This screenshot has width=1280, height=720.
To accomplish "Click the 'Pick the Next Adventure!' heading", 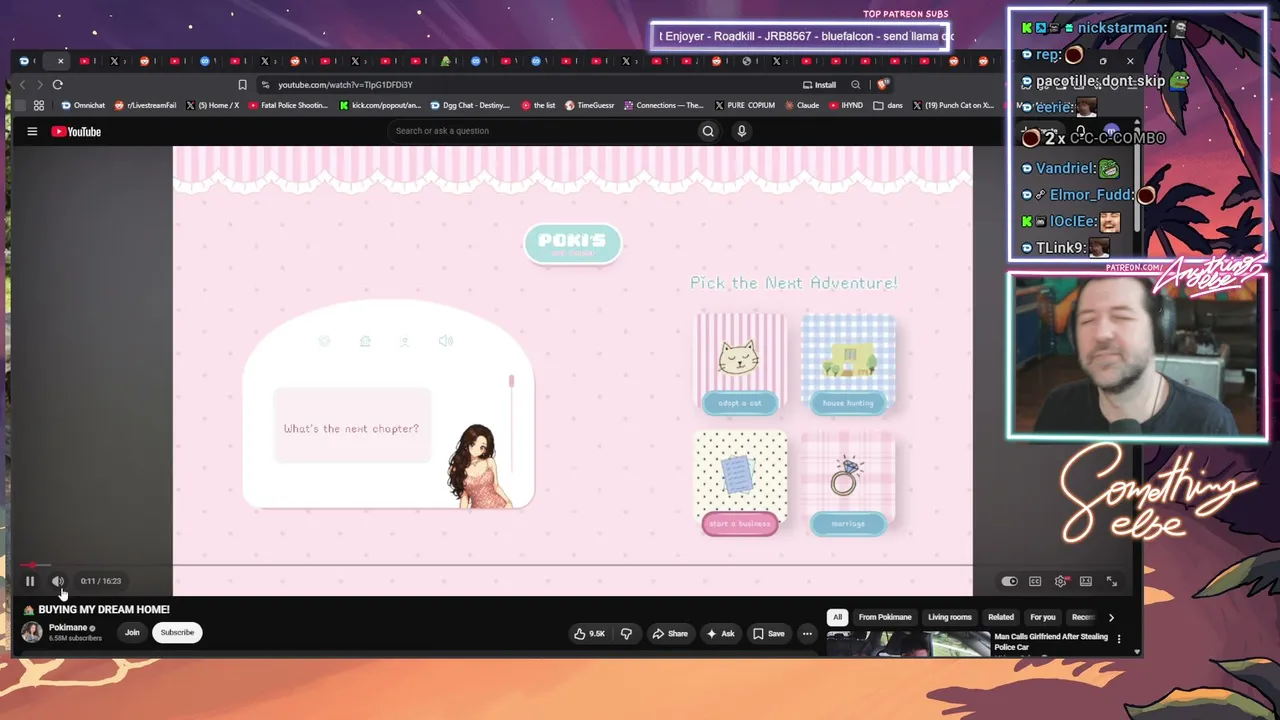I will 794,283.
